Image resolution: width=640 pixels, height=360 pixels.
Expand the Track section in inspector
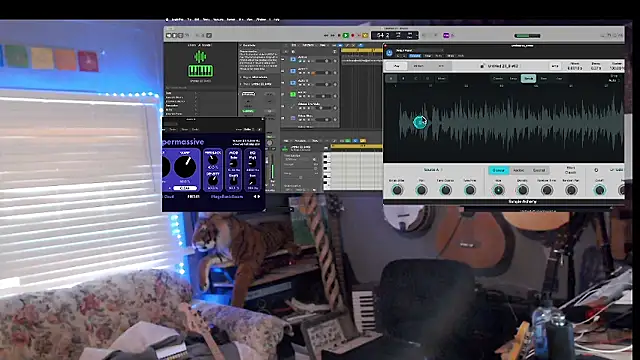point(241,84)
